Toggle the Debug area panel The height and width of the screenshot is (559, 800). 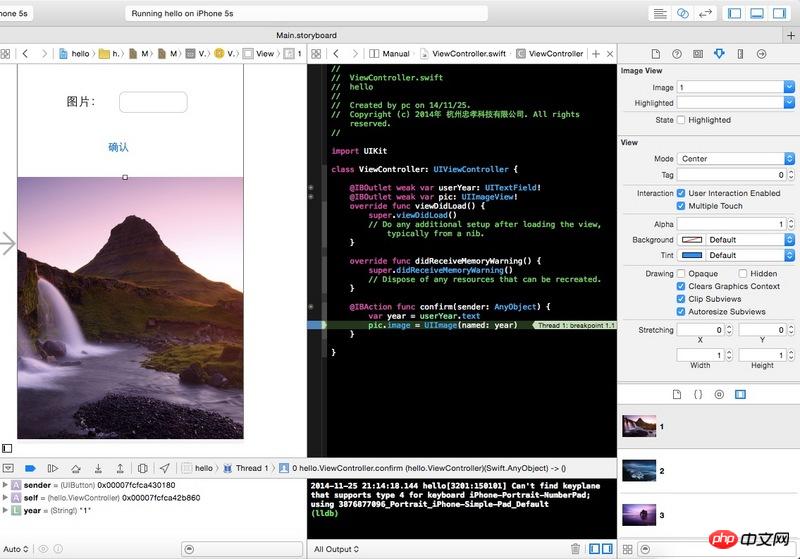click(757, 14)
